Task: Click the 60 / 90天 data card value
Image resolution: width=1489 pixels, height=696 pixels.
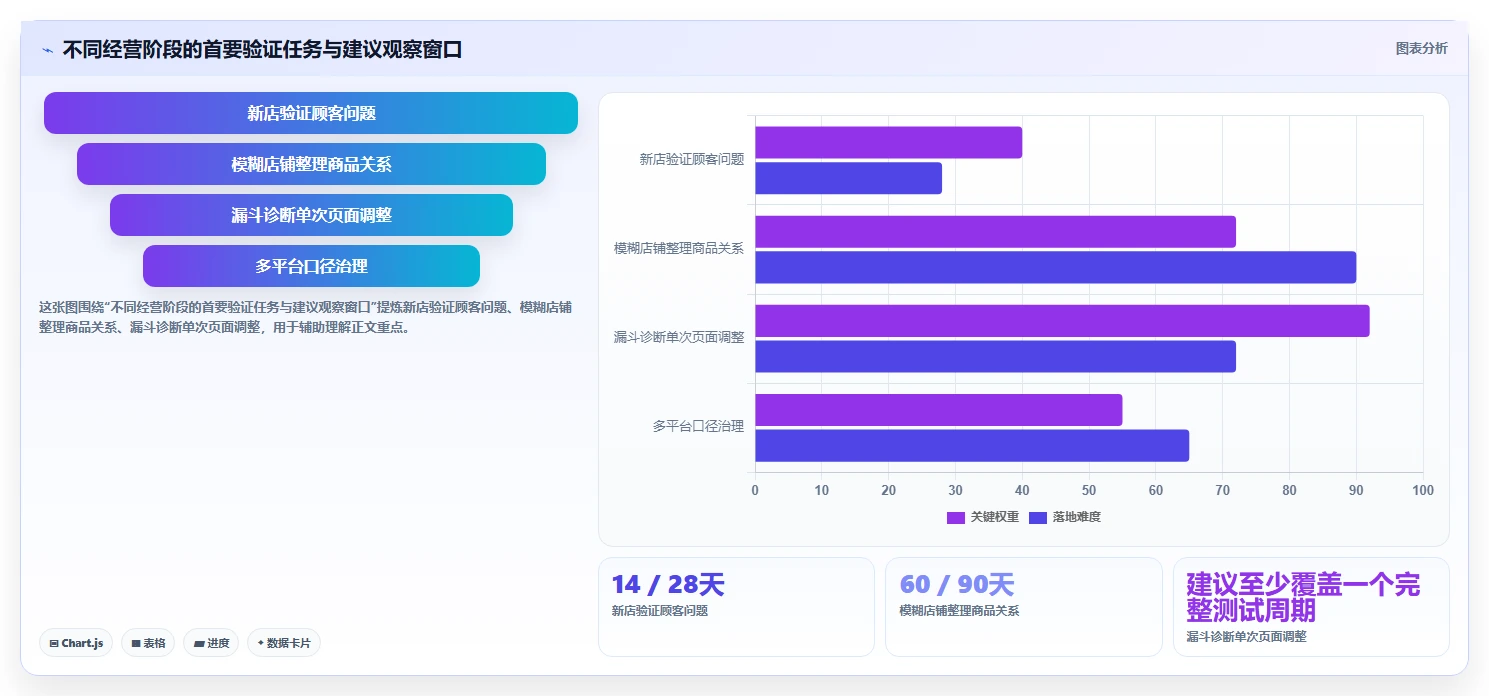Action: click(x=957, y=584)
